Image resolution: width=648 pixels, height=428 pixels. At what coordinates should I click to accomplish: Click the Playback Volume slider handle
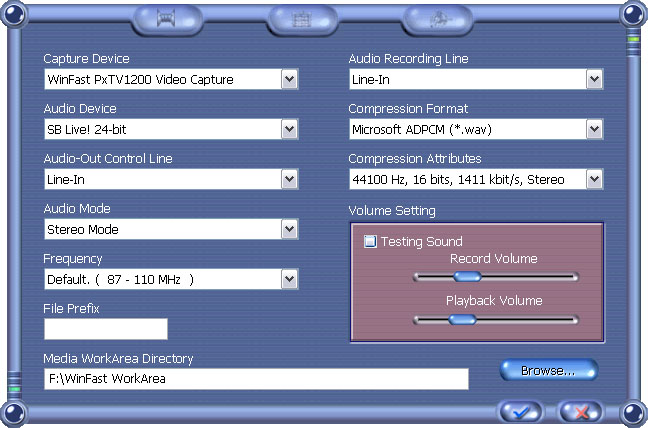462,319
